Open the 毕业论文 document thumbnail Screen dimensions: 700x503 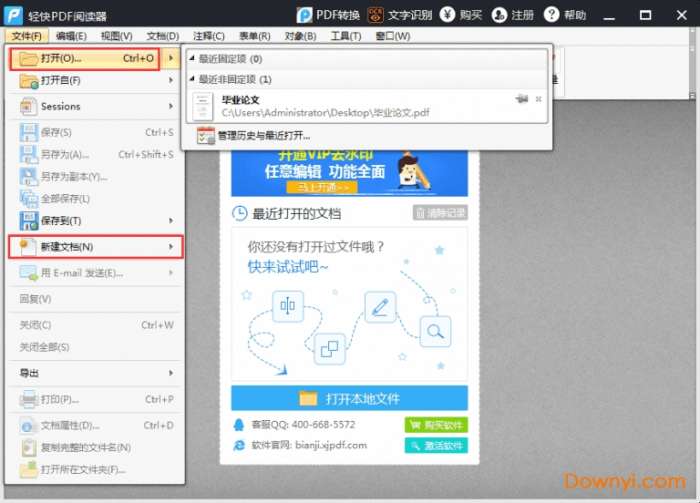(202, 106)
